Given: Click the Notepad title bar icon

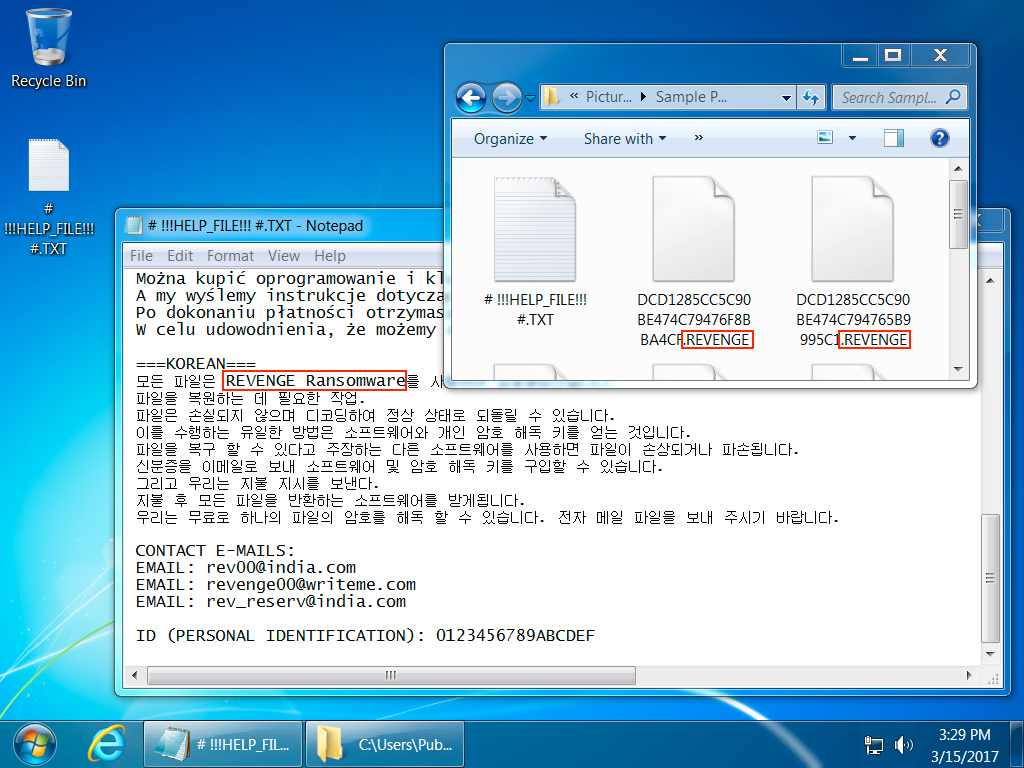Looking at the screenshot, I should tap(133, 225).
